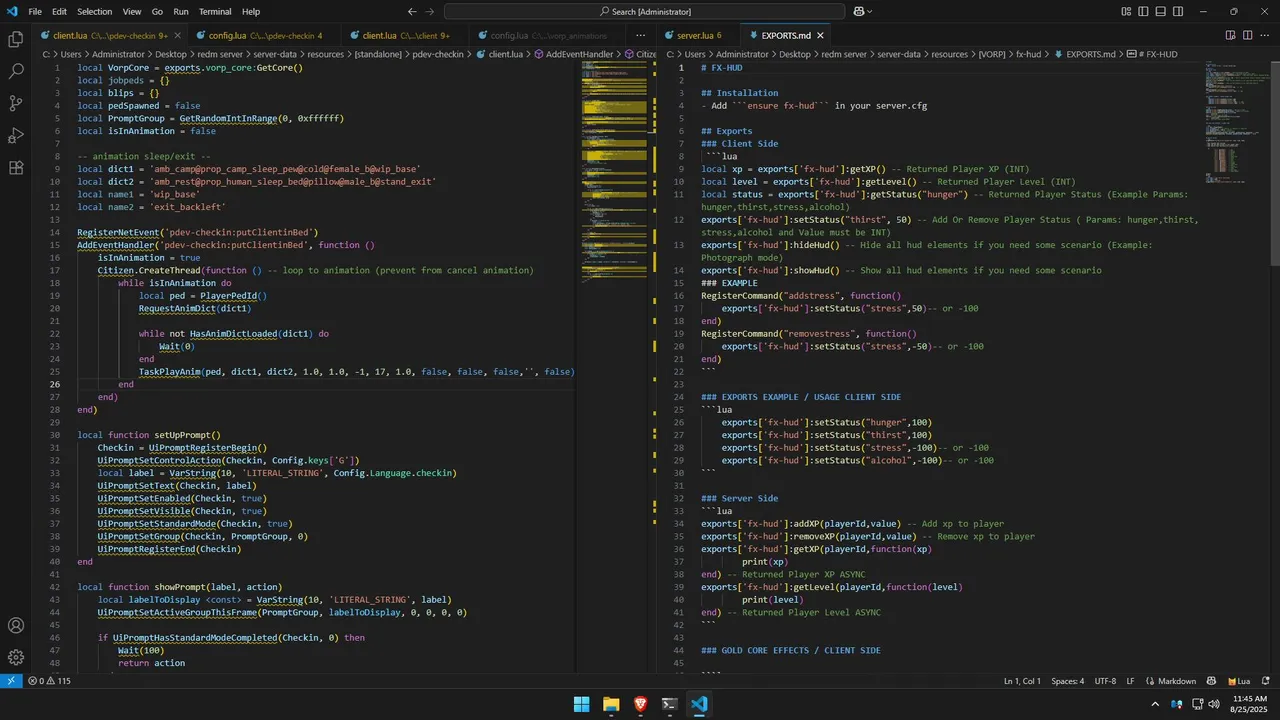Open the Edit menu
Viewport: 1280px width, 720px height.
(x=60, y=12)
